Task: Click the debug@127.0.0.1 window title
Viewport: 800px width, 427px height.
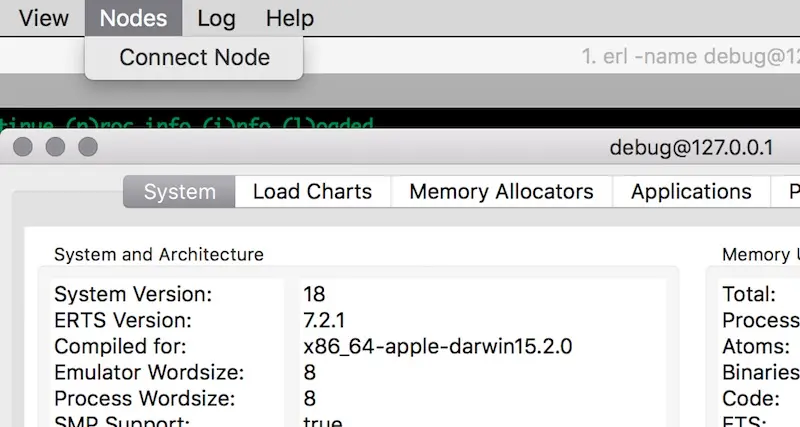Action: pos(691,147)
